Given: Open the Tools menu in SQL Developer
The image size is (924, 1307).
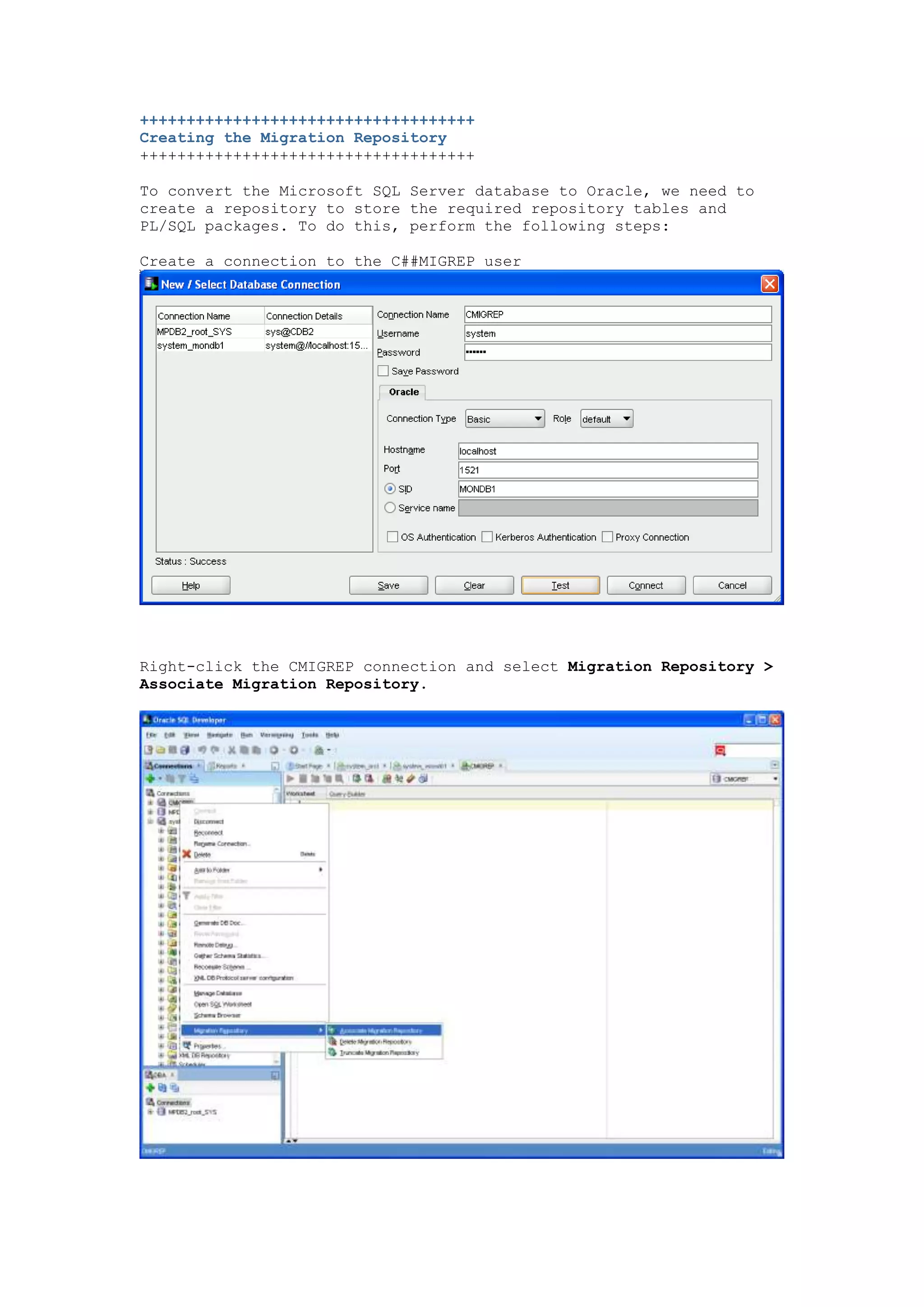Looking at the screenshot, I should point(310,735).
